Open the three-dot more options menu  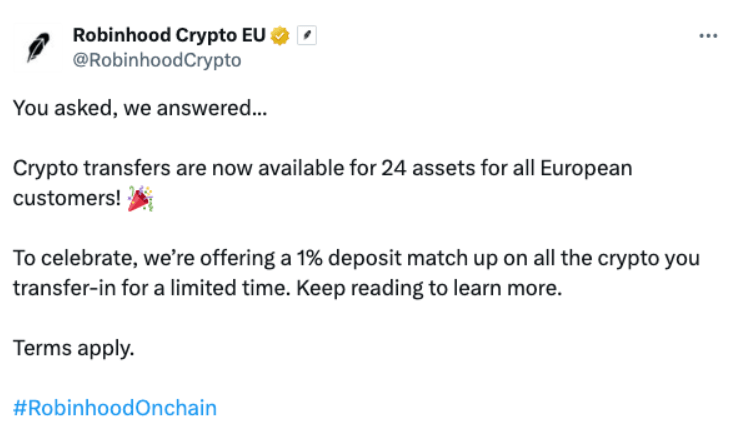[x=708, y=36]
